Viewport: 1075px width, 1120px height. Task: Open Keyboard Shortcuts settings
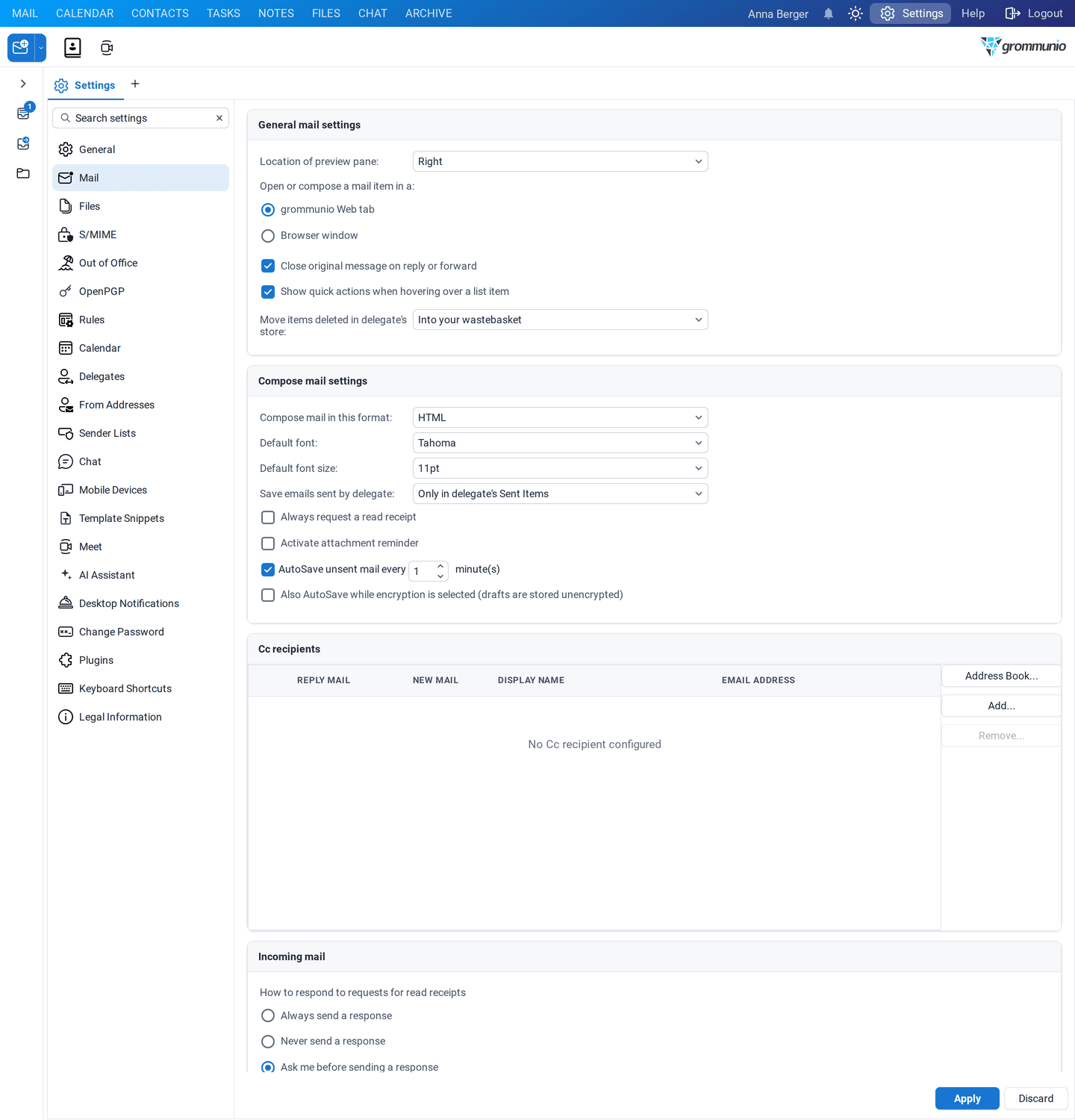click(x=140, y=688)
